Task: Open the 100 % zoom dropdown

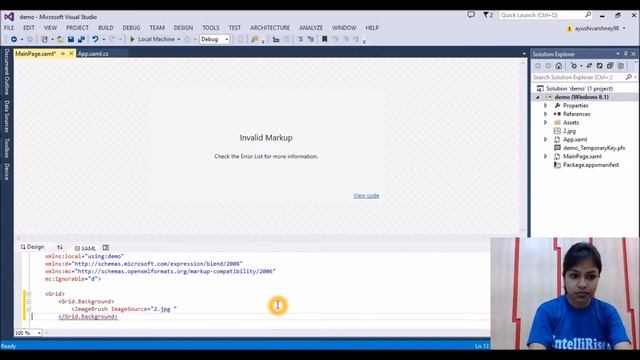Action: (39, 333)
